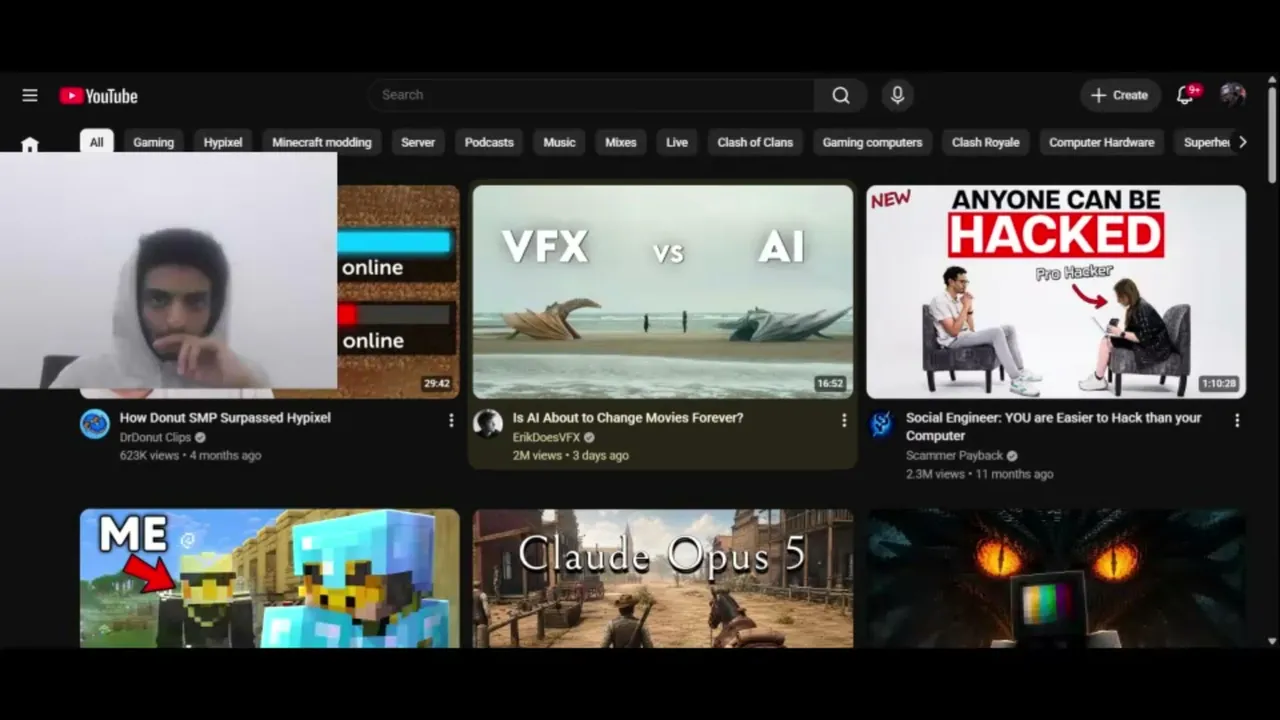Select the Minecraft modding filter chip
Screen dimensions: 1280x720
coord(322,142)
